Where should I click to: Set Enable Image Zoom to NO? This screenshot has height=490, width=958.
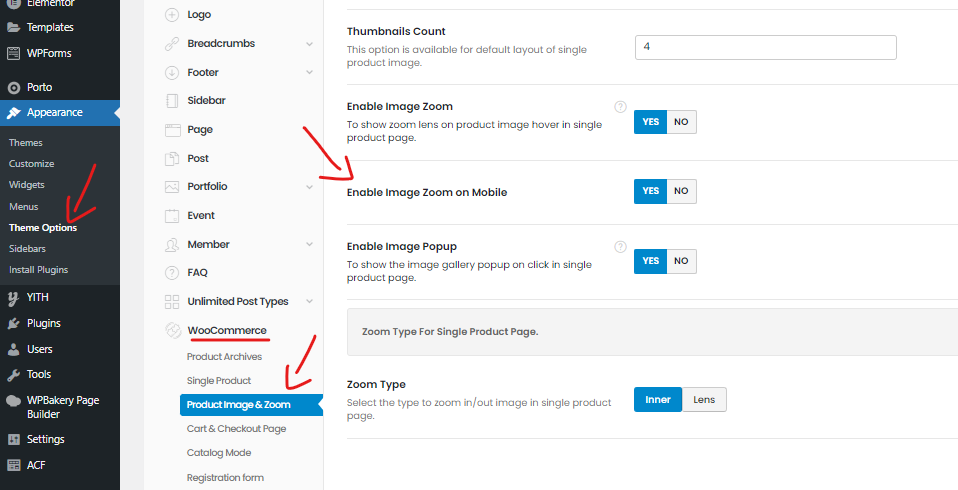[681, 122]
